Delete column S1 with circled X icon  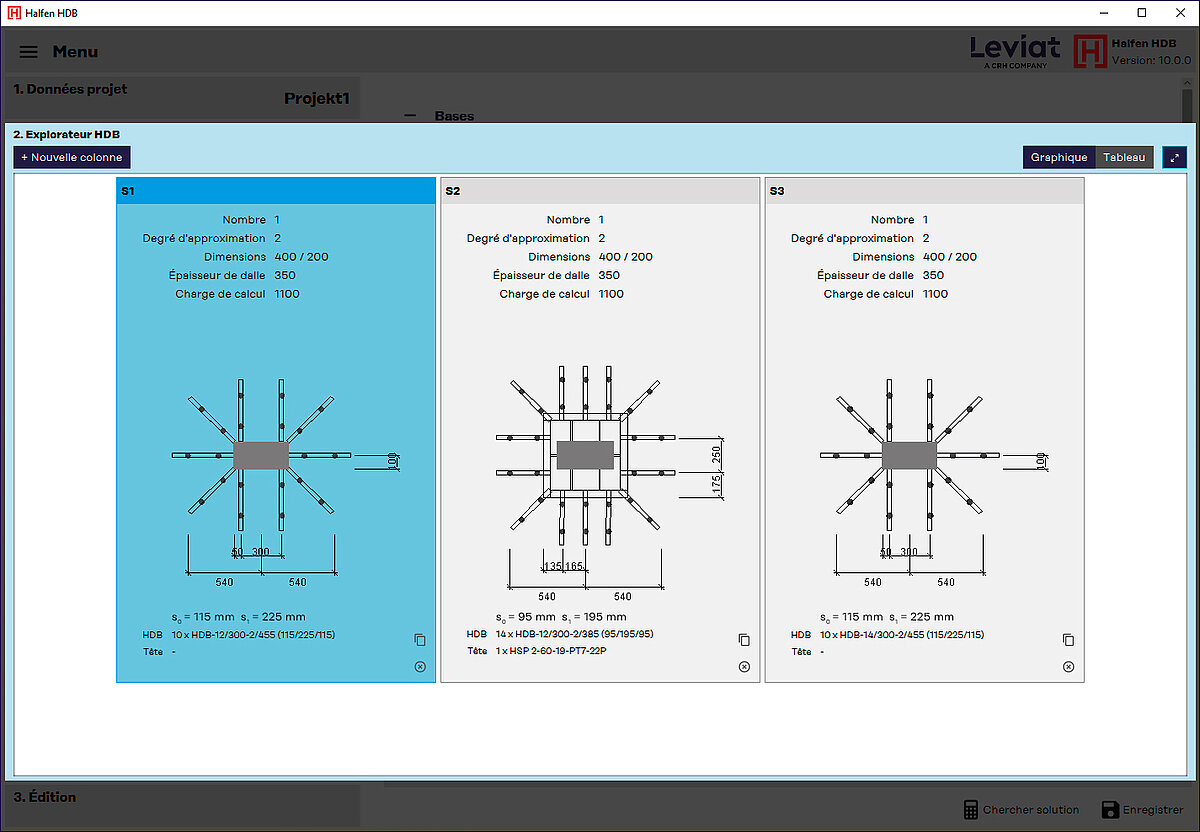420,667
